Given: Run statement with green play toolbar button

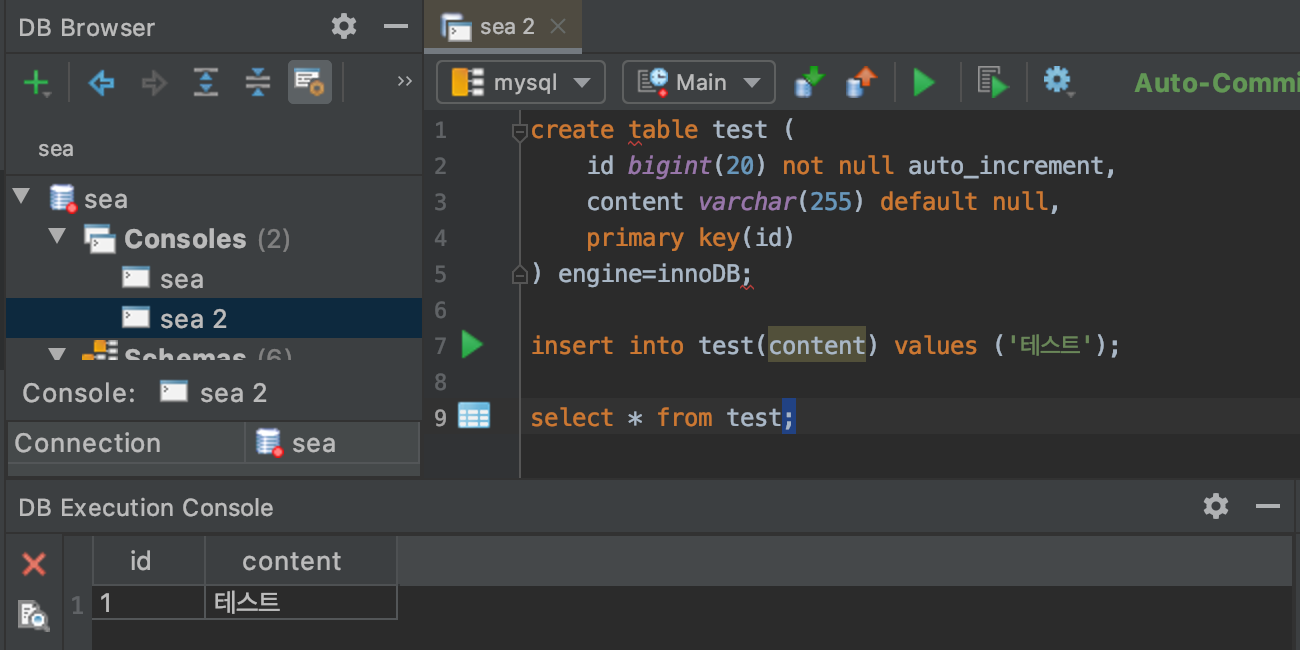Looking at the screenshot, I should (x=924, y=83).
